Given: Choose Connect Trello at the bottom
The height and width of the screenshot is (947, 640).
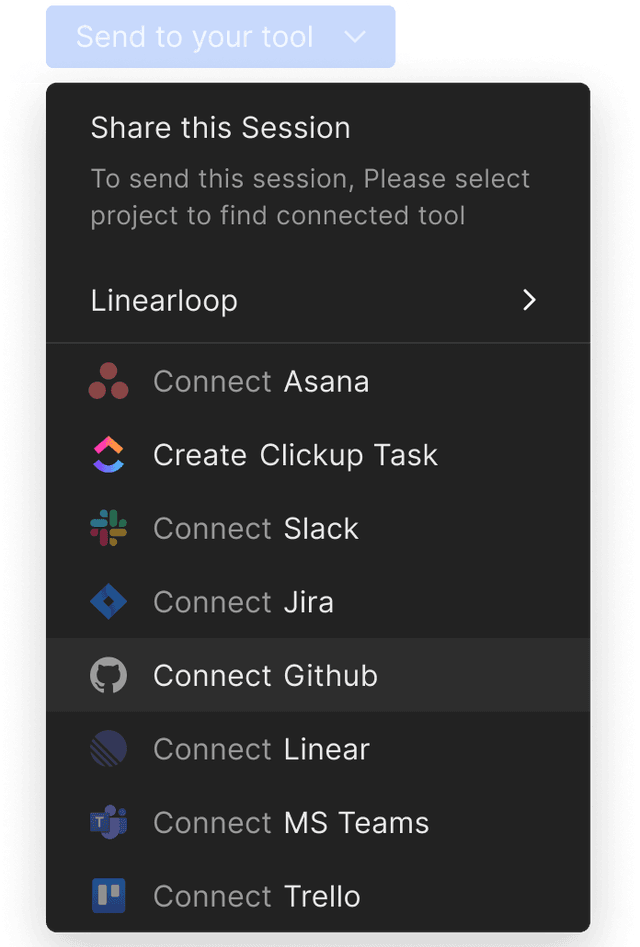Looking at the screenshot, I should click(257, 896).
